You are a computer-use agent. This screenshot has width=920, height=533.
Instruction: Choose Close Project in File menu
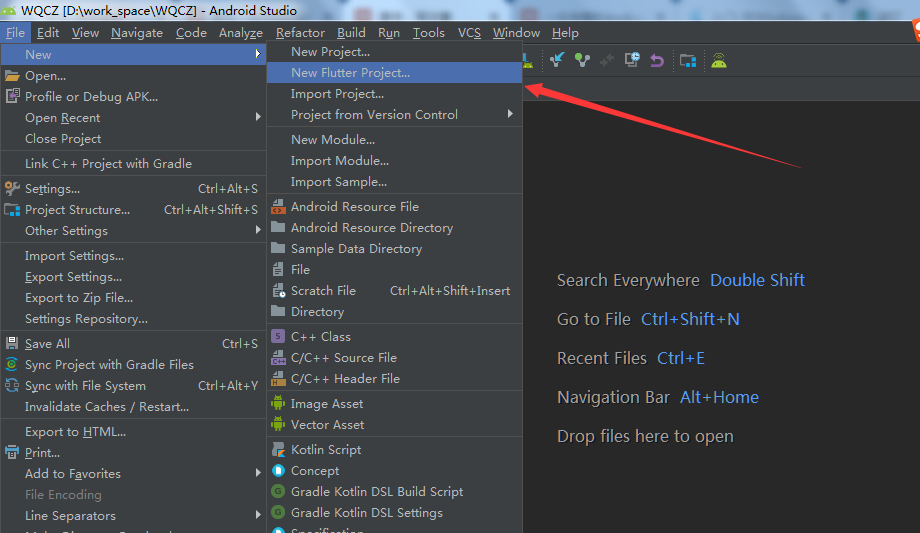point(133,139)
